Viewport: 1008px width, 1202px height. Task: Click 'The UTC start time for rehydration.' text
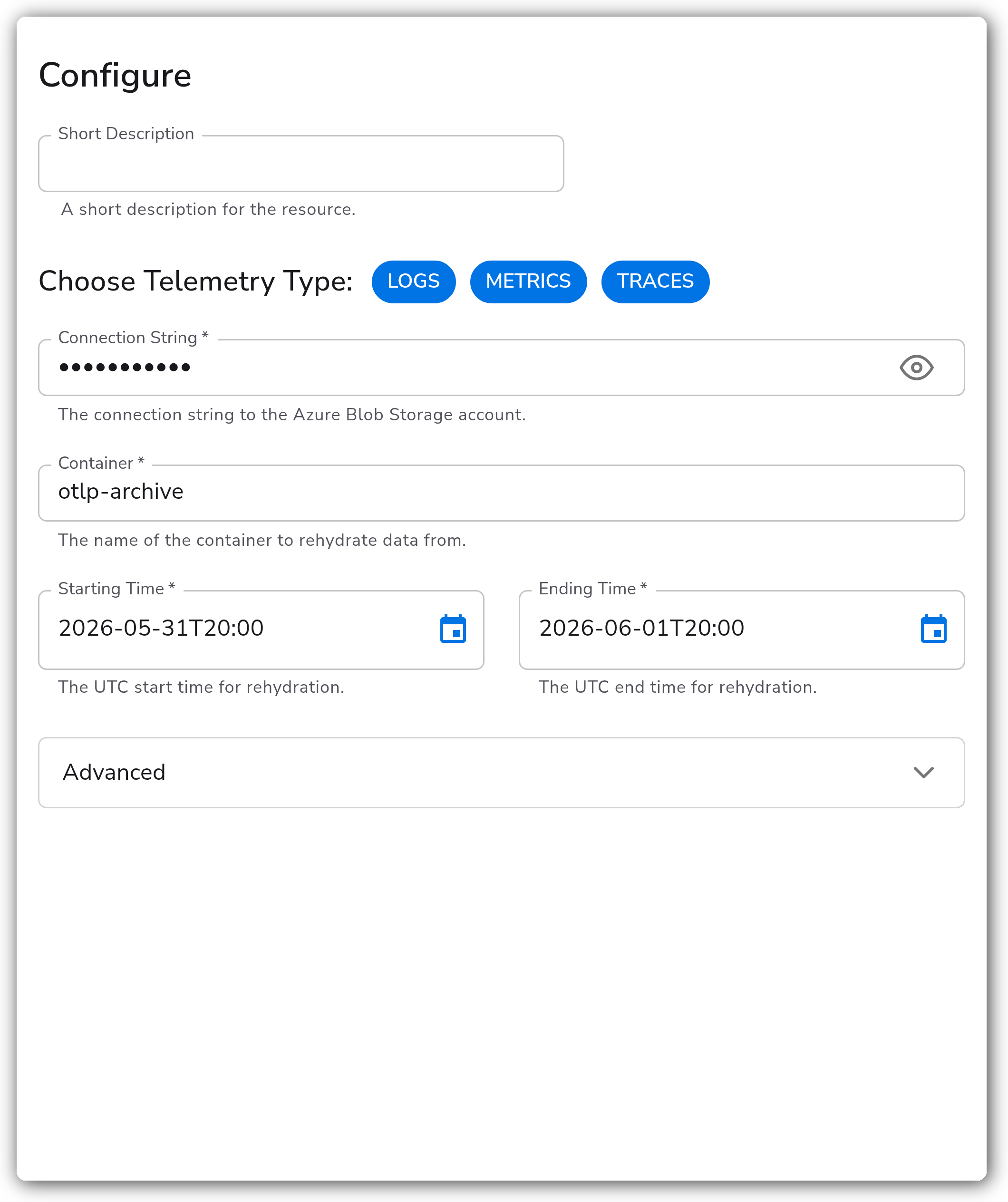[201, 687]
